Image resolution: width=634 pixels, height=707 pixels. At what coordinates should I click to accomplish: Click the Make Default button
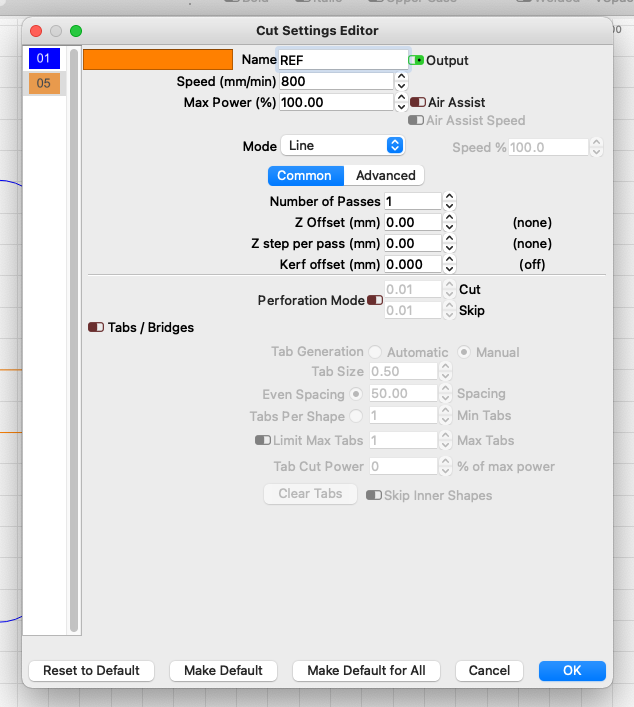(223, 670)
